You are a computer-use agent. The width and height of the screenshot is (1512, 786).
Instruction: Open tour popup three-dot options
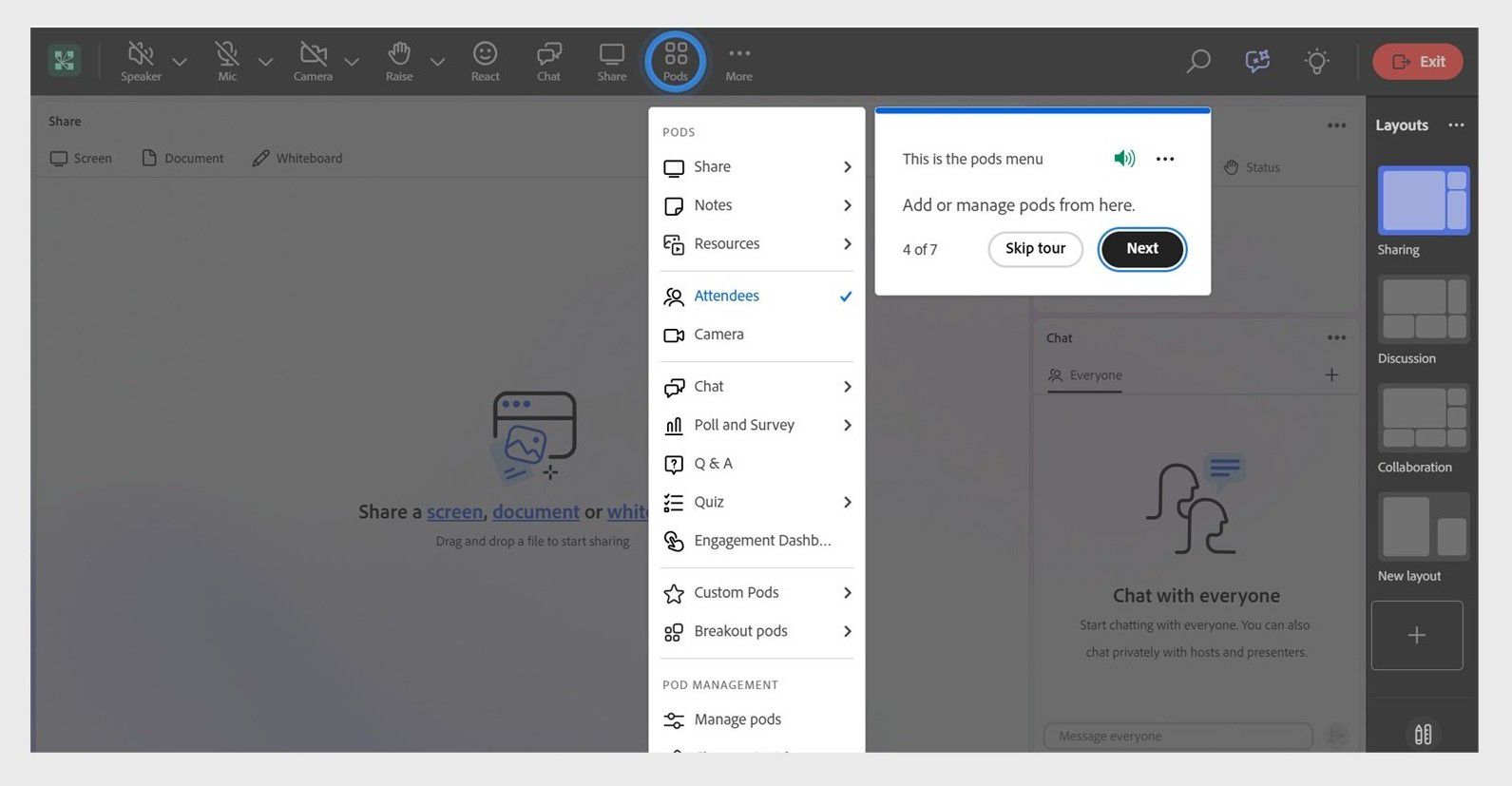[x=1165, y=160]
